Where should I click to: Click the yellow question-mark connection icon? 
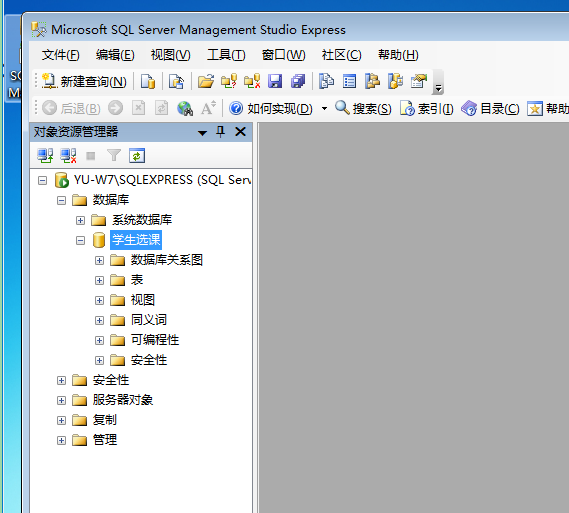(x=229, y=81)
